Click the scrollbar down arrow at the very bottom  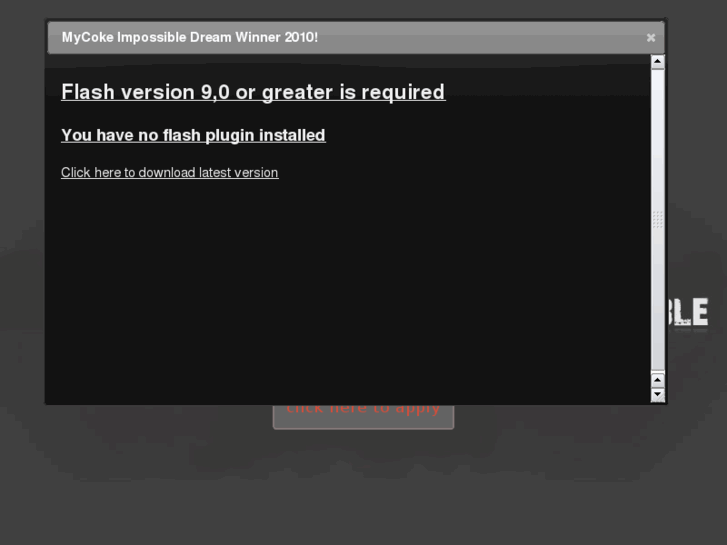tap(657, 395)
